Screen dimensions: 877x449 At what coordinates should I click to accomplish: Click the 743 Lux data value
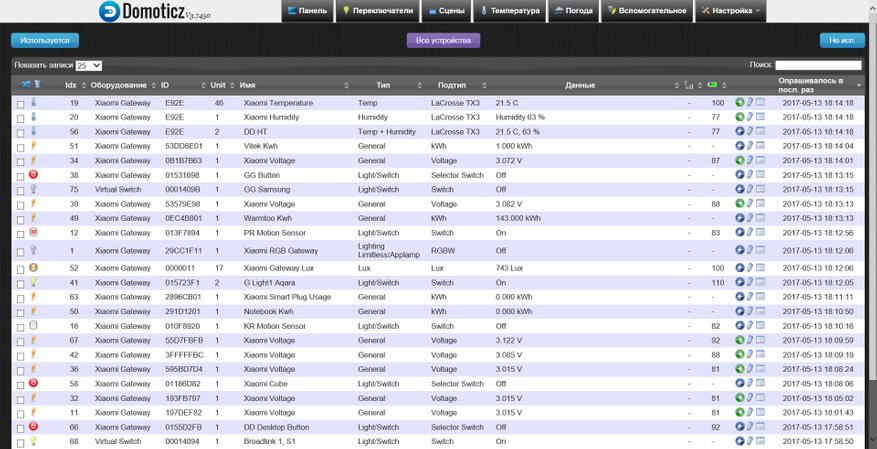(x=509, y=268)
